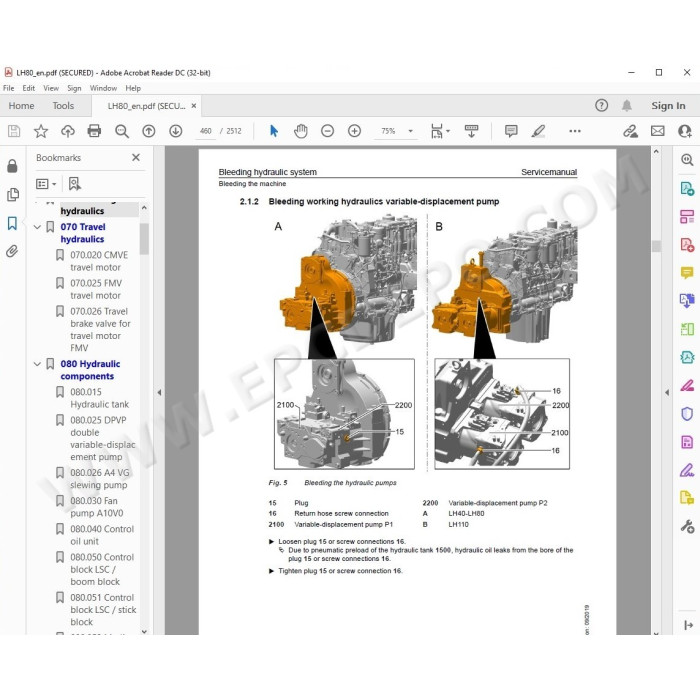Viewport: 700px width, 700px height.
Task: Click the Save file toolbar icon
Action: point(14,131)
